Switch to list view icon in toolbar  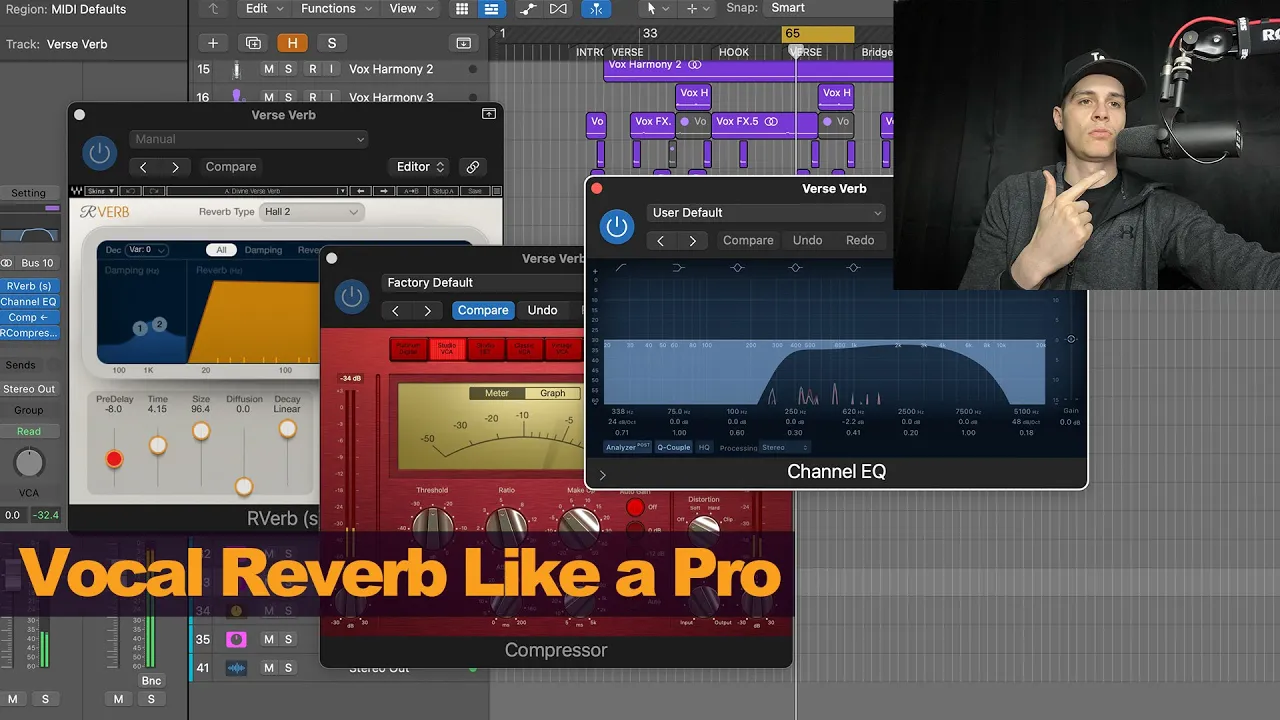point(491,9)
